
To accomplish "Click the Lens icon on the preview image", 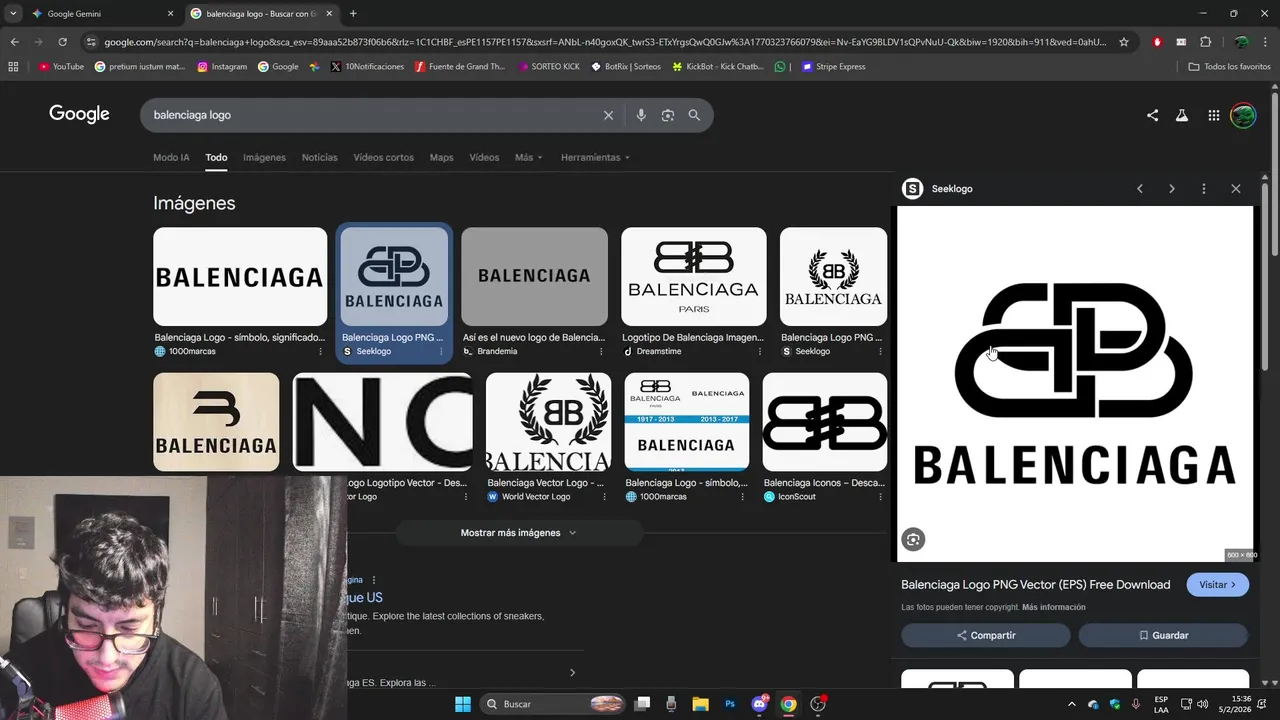I will pyautogui.click(x=913, y=540).
